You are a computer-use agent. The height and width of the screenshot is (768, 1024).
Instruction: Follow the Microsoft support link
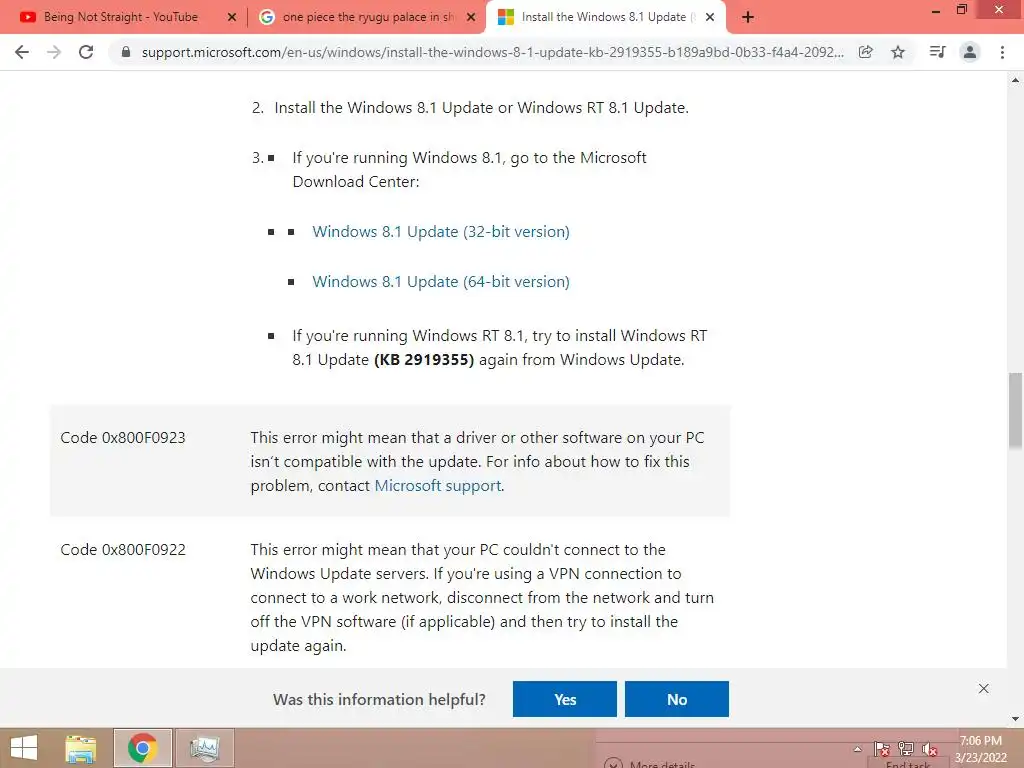pos(438,486)
